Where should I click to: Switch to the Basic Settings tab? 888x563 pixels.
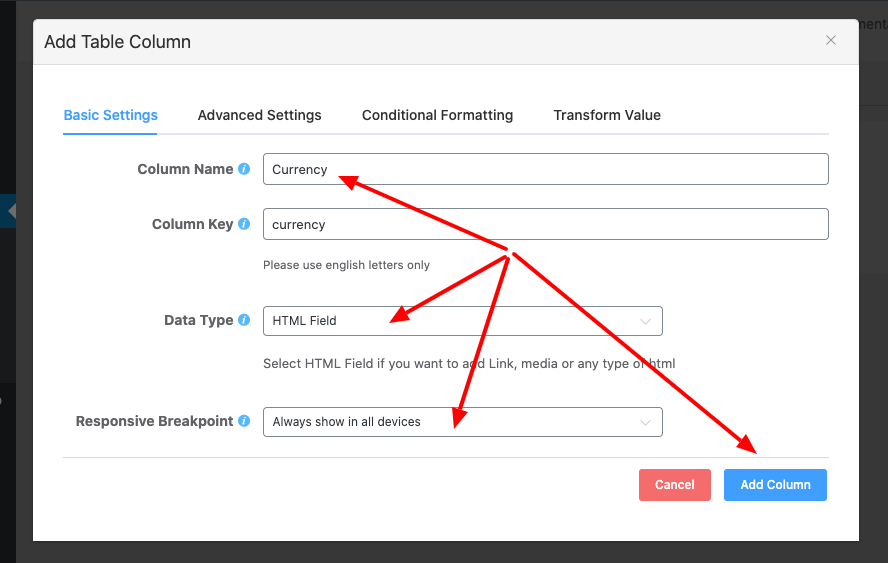click(110, 115)
